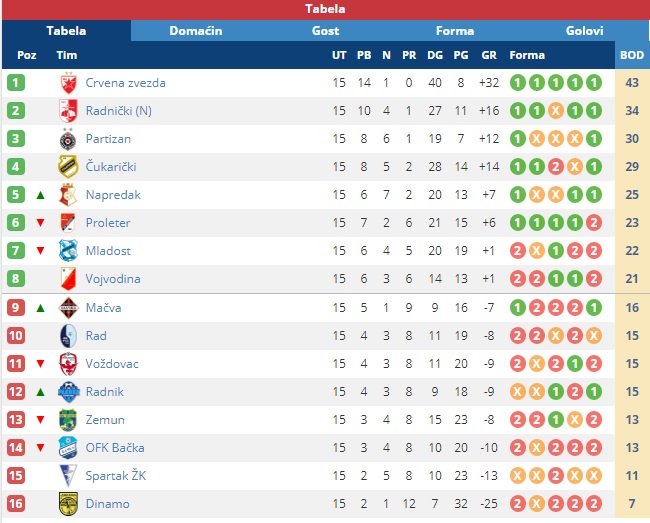Click Zemun's green win form badge
The image size is (650, 523).
pyautogui.click(x=555, y=420)
